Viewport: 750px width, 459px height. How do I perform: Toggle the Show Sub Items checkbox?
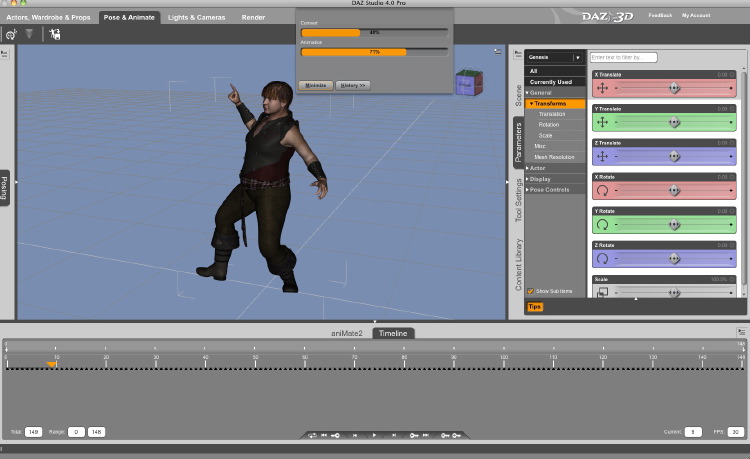pyautogui.click(x=530, y=291)
